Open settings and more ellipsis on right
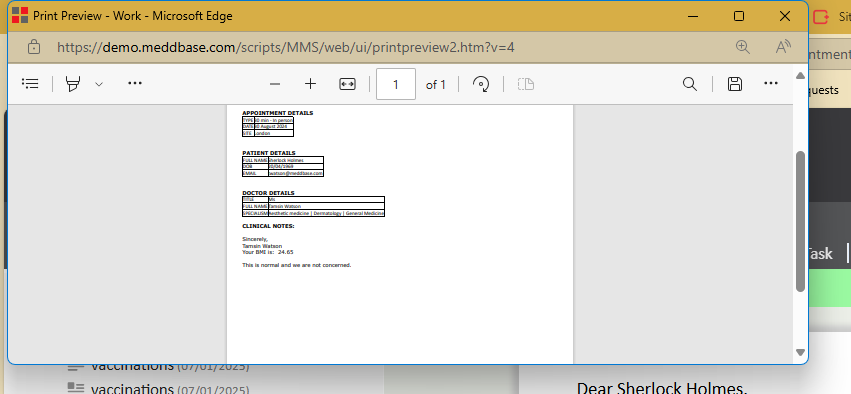The height and width of the screenshot is (394, 851). tap(771, 84)
